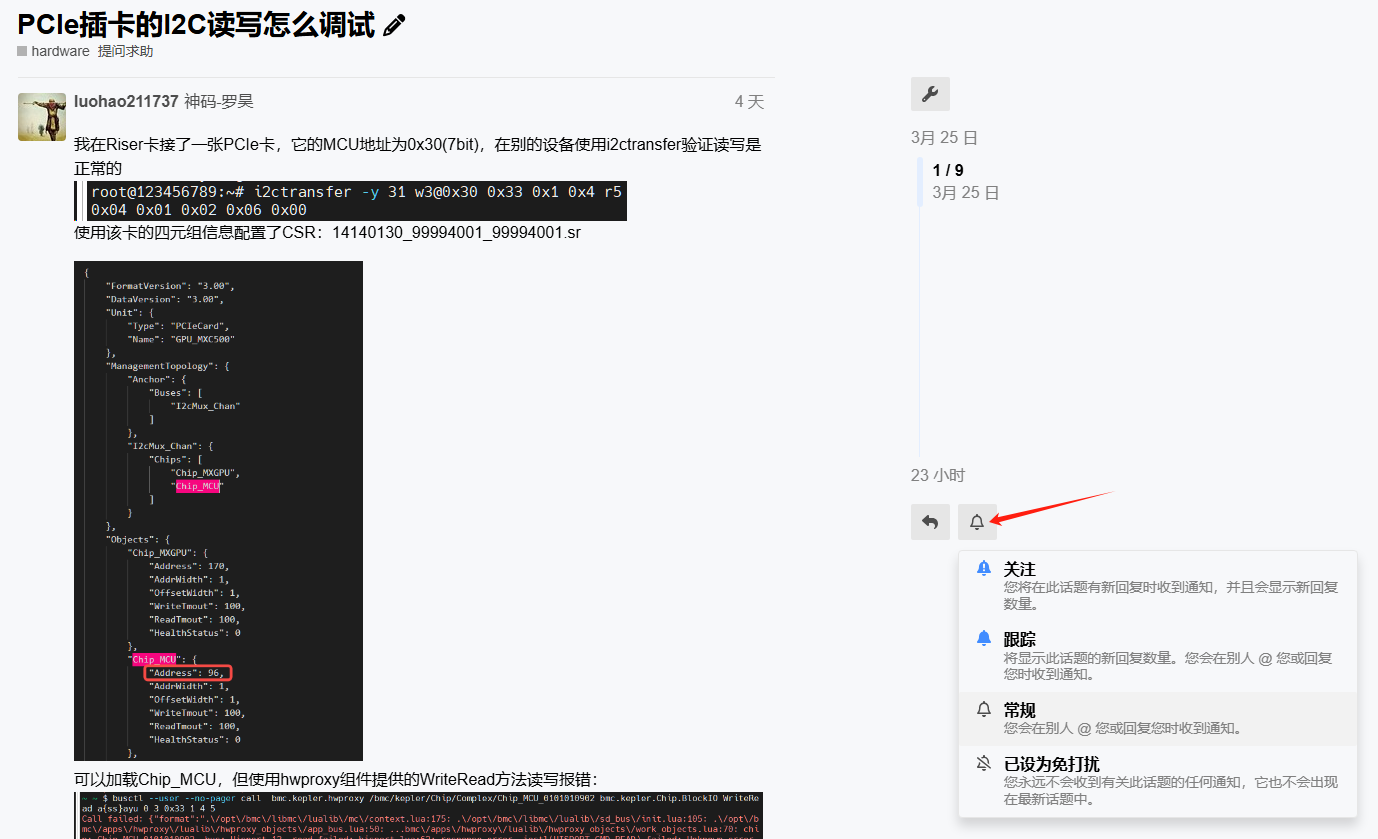Jump to 3月 25 日 timeline start
1378x839 pixels.
[x=944, y=137]
